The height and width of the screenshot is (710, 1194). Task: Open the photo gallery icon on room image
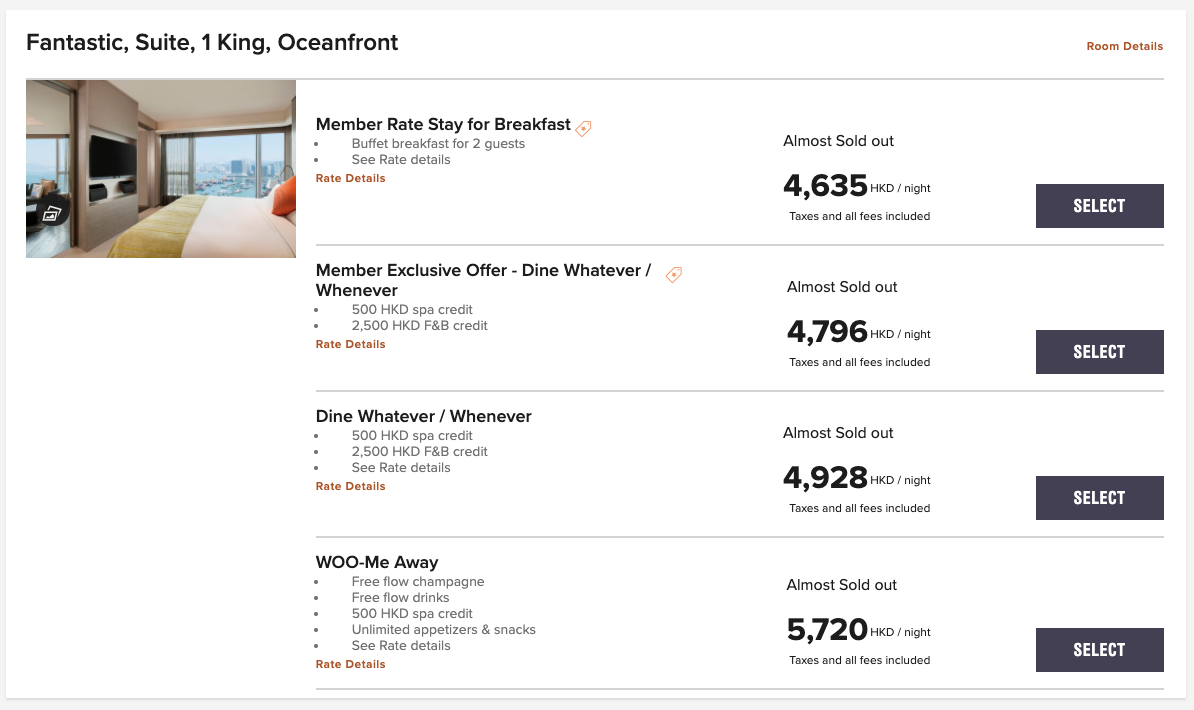coord(51,214)
